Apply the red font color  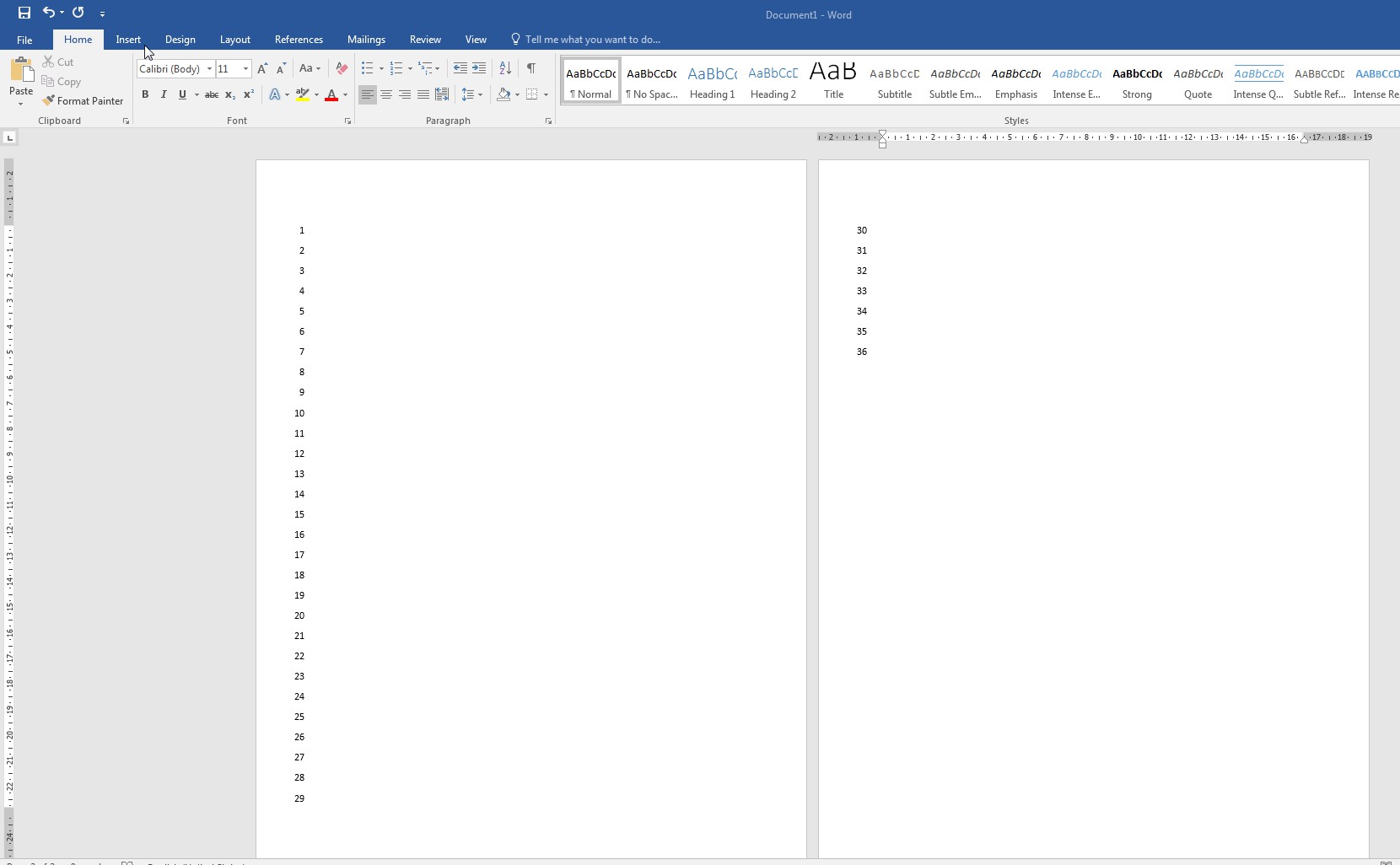coord(331,94)
